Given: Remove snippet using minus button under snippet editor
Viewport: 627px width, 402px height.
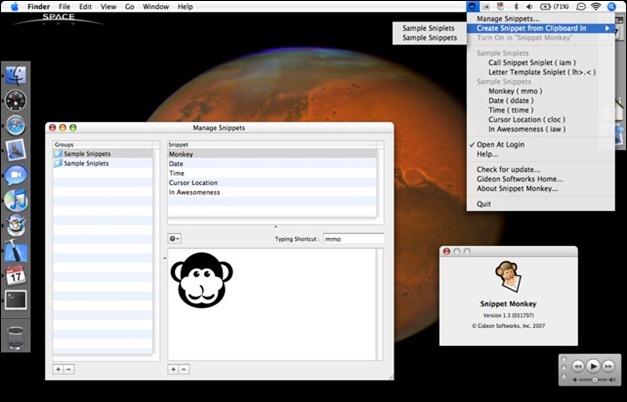Looking at the screenshot, I should (184, 369).
